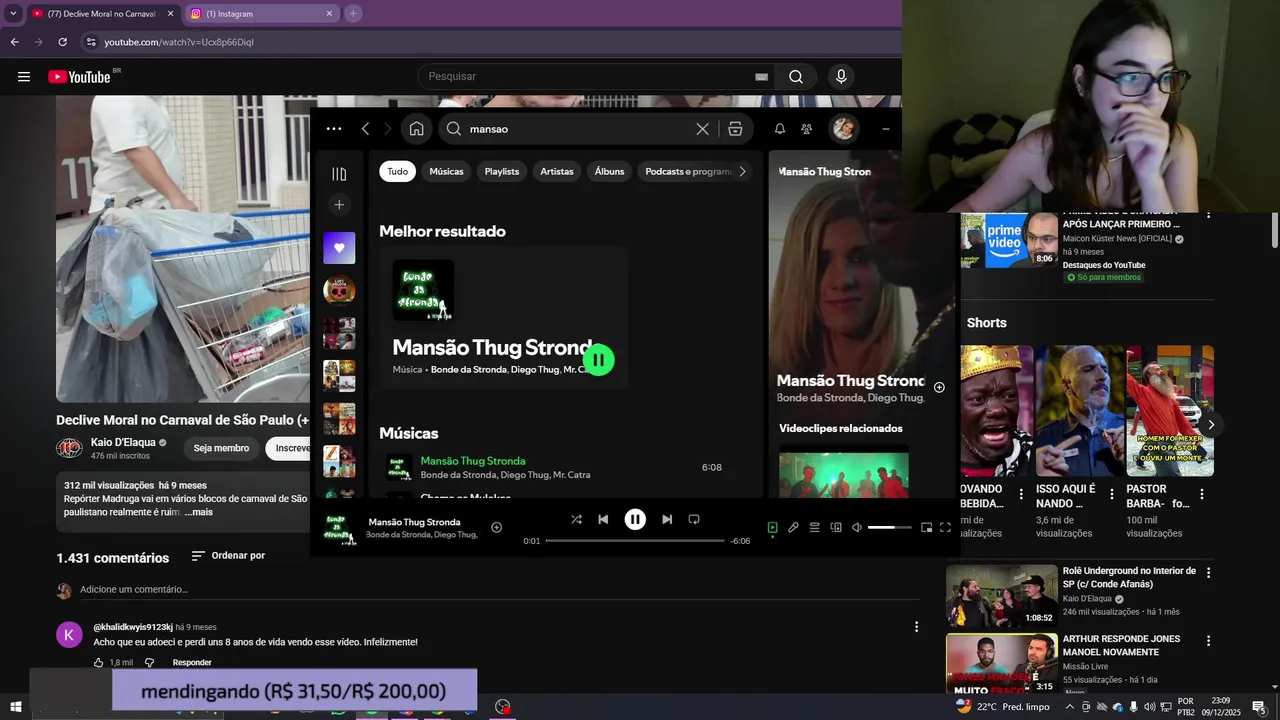Click the Spotify search input field

pyautogui.click(x=578, y=129)
